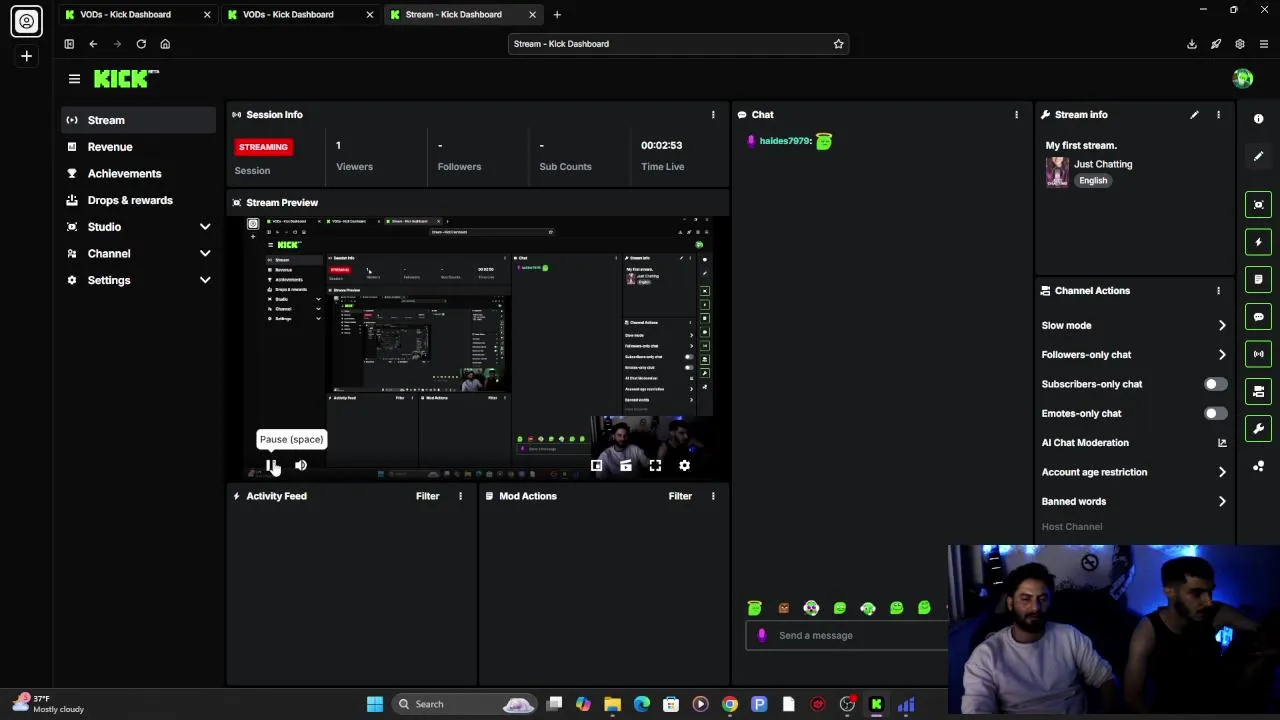Expand the Channel sidebar section
This screenshot has height=720, width=1280.
pyautogui.click(x=205, y=254)
